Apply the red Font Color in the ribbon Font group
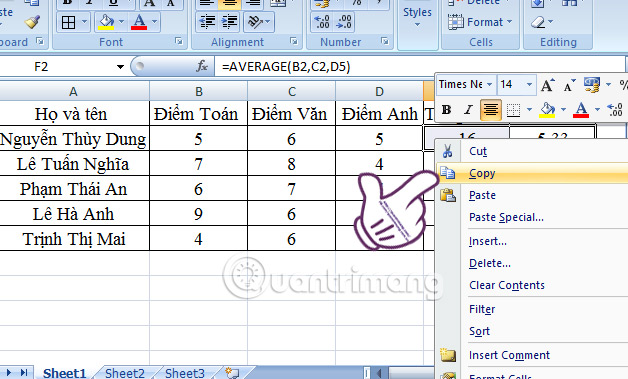This screenshot has width=628, height=379. (139, 22)
